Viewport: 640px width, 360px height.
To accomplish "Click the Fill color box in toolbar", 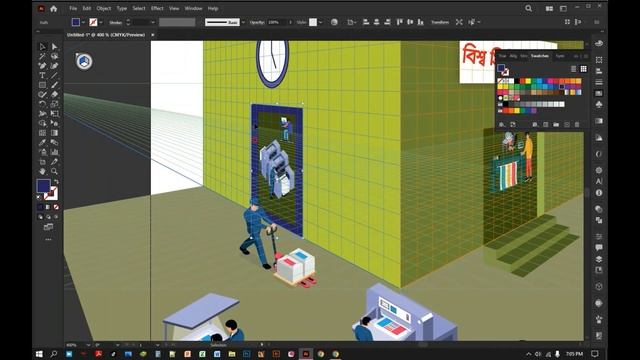I will 43,186.
